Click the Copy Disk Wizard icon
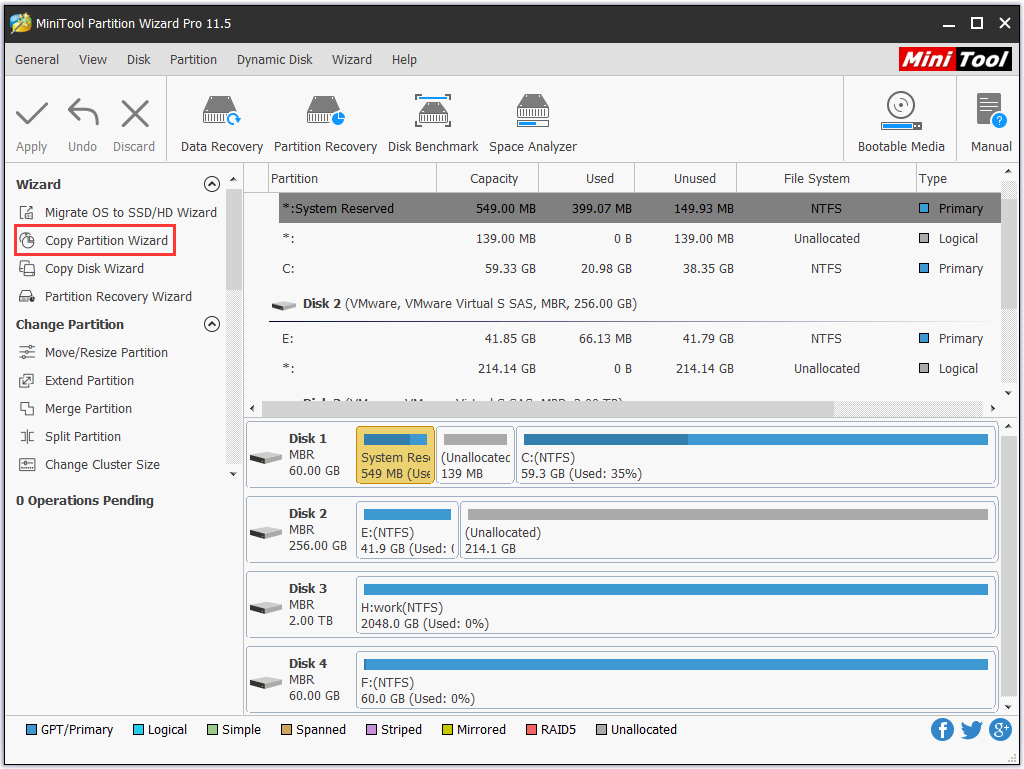 [x=27, y=268]
